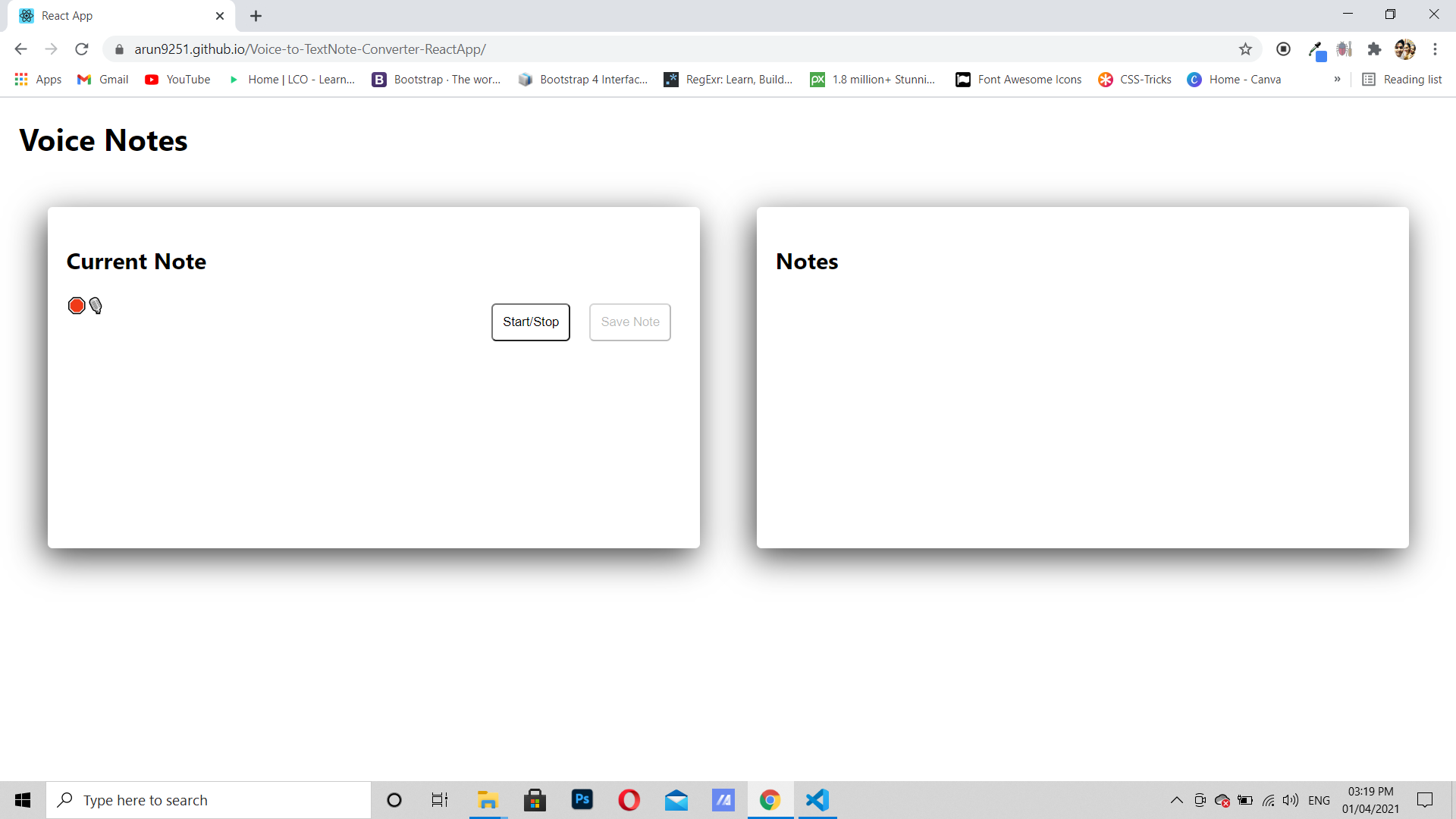Open the Reading list
This screenshot has width=1456, height=819.
(1402, 79)
